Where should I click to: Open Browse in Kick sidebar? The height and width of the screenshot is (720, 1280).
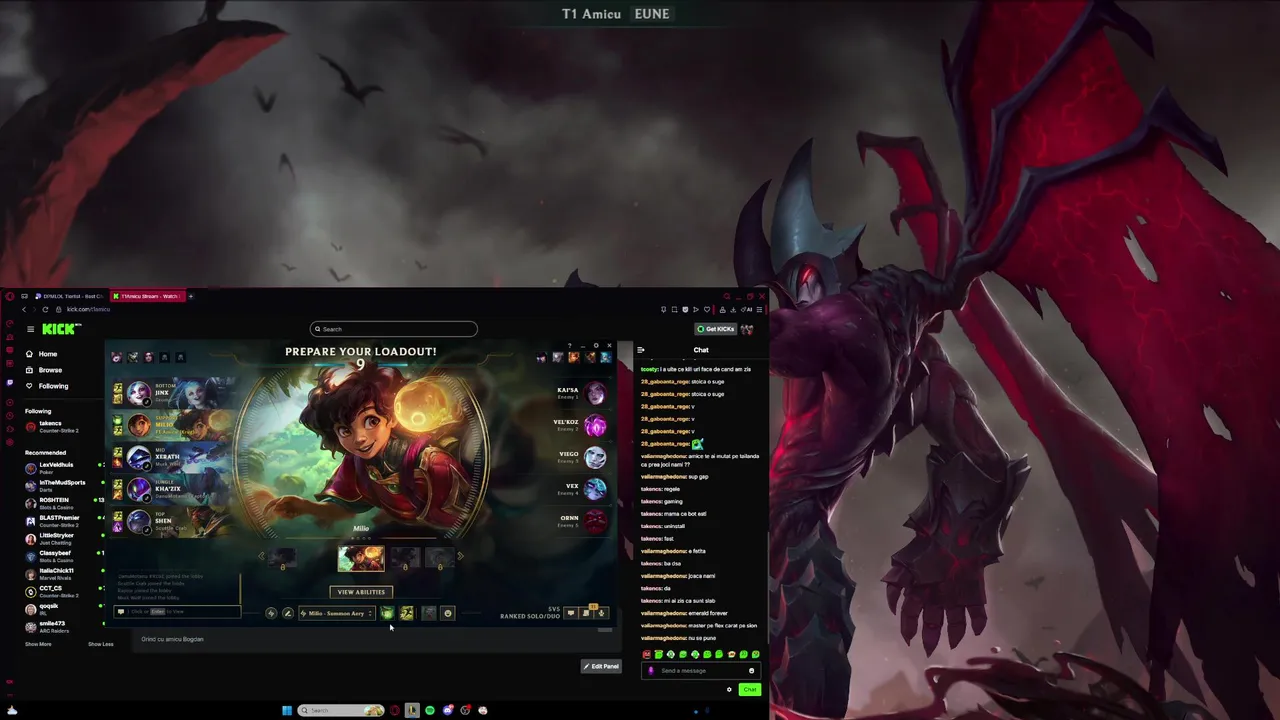click(x=50, y=370)
